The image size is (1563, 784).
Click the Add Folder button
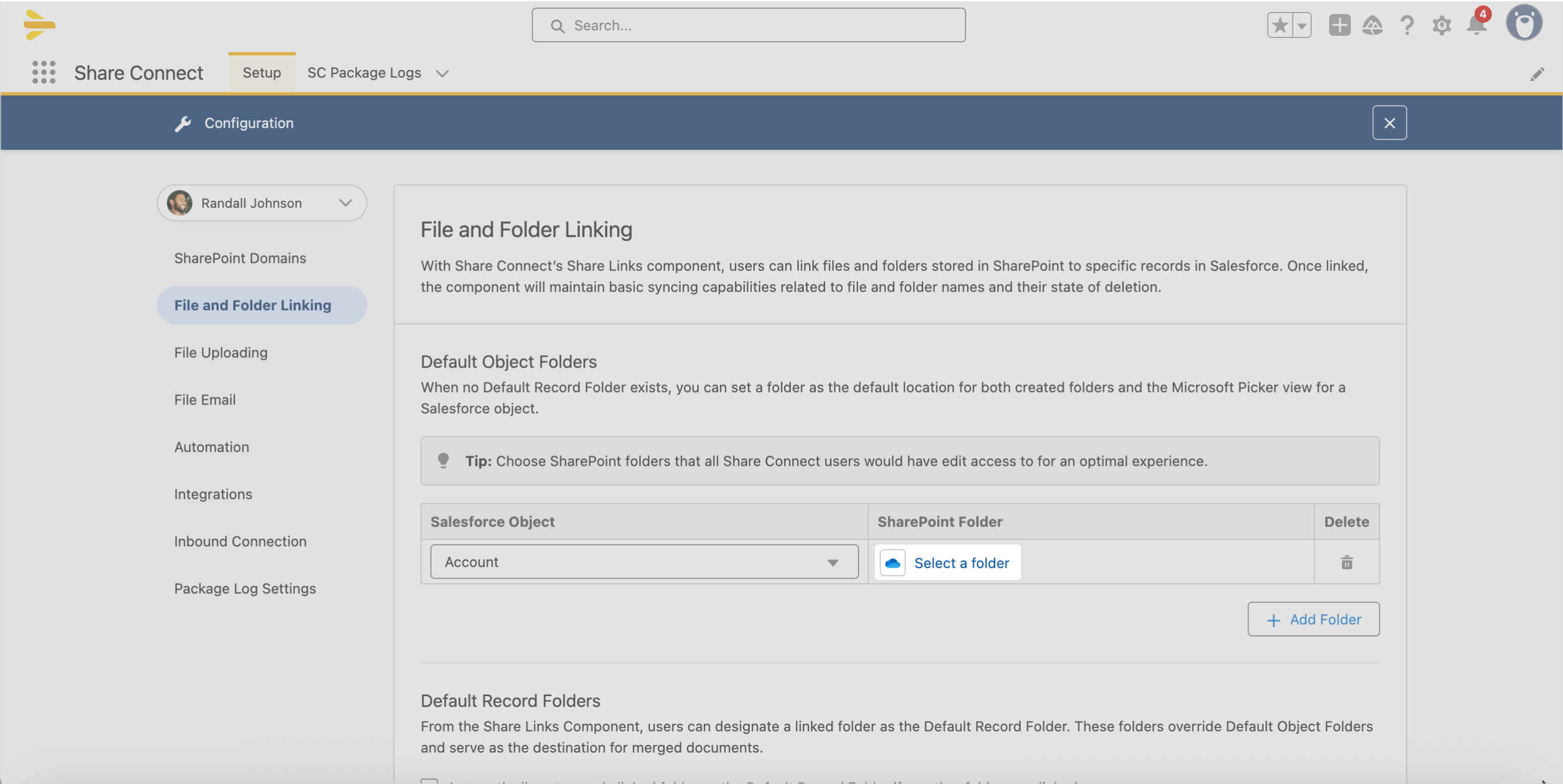[1313, 619]
